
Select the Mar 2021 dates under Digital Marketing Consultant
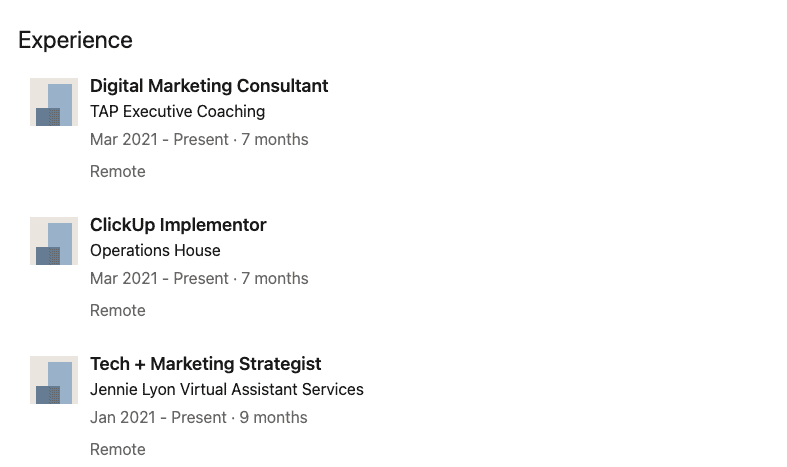click(x=199, y=140)
